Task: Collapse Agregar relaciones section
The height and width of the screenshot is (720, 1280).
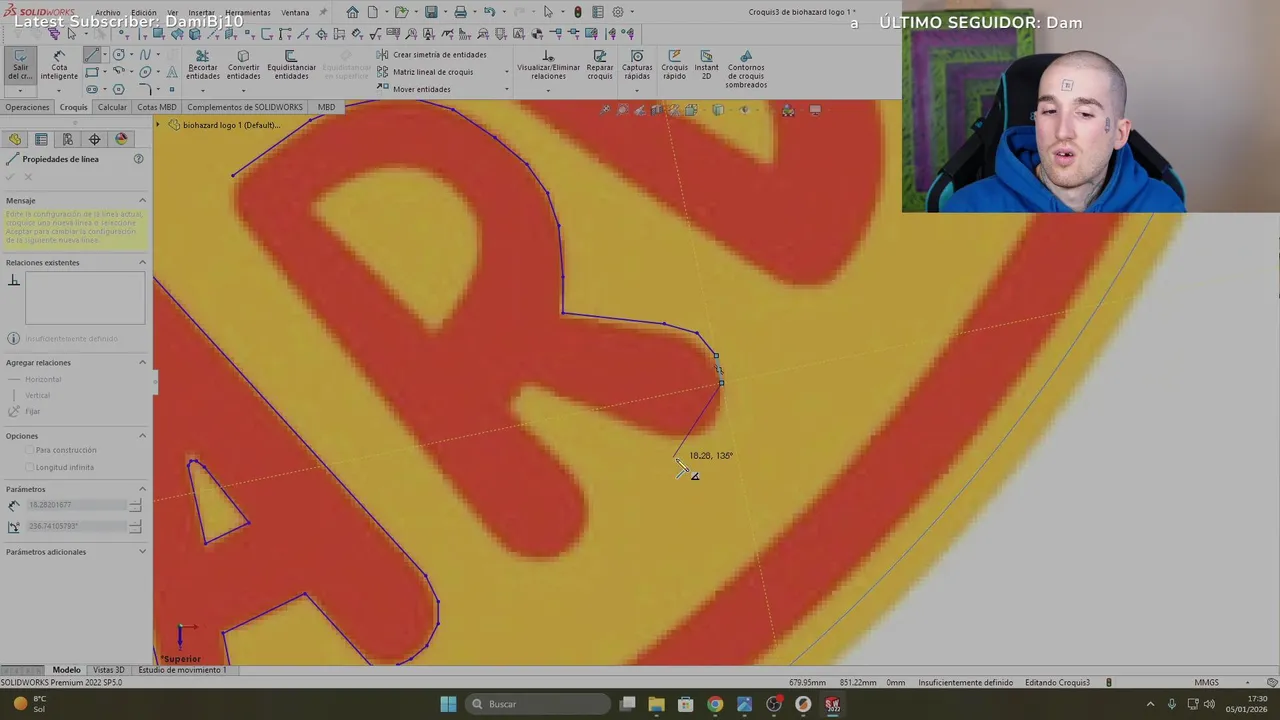Action: point(142,362)
